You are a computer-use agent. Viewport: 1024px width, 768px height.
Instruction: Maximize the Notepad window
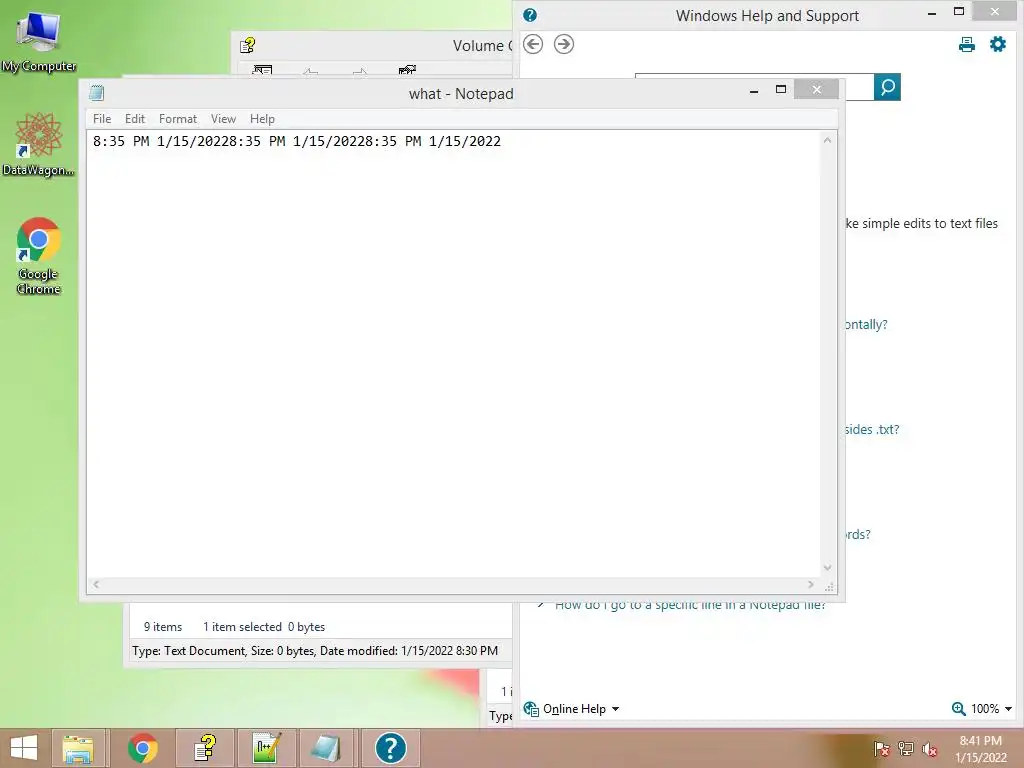tap(780, 89)
